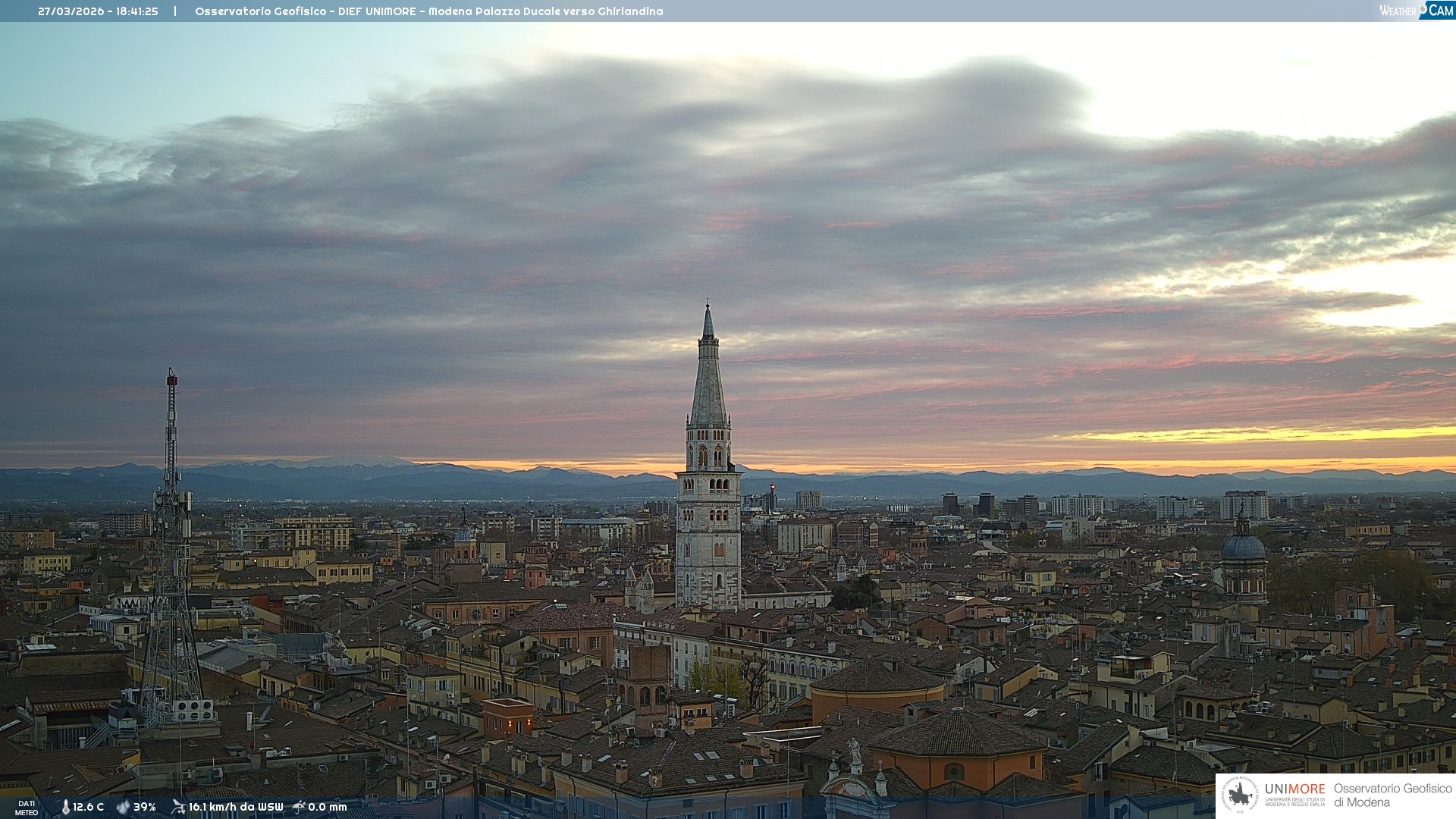The image size is (1456, 819).
Task: Click the wind anemometer icon
Action: pyautogui.click(x=178, y=807)
